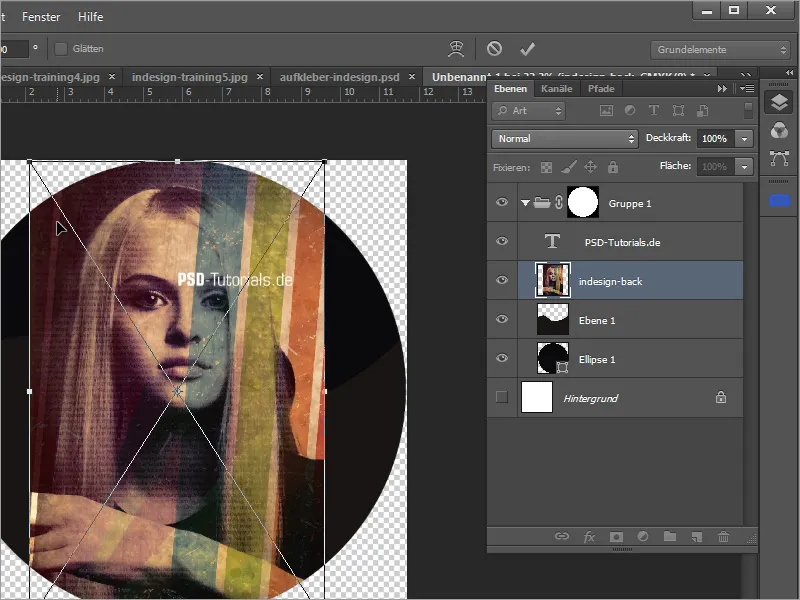Click the rotation angle input field

(x=13, y=49)
